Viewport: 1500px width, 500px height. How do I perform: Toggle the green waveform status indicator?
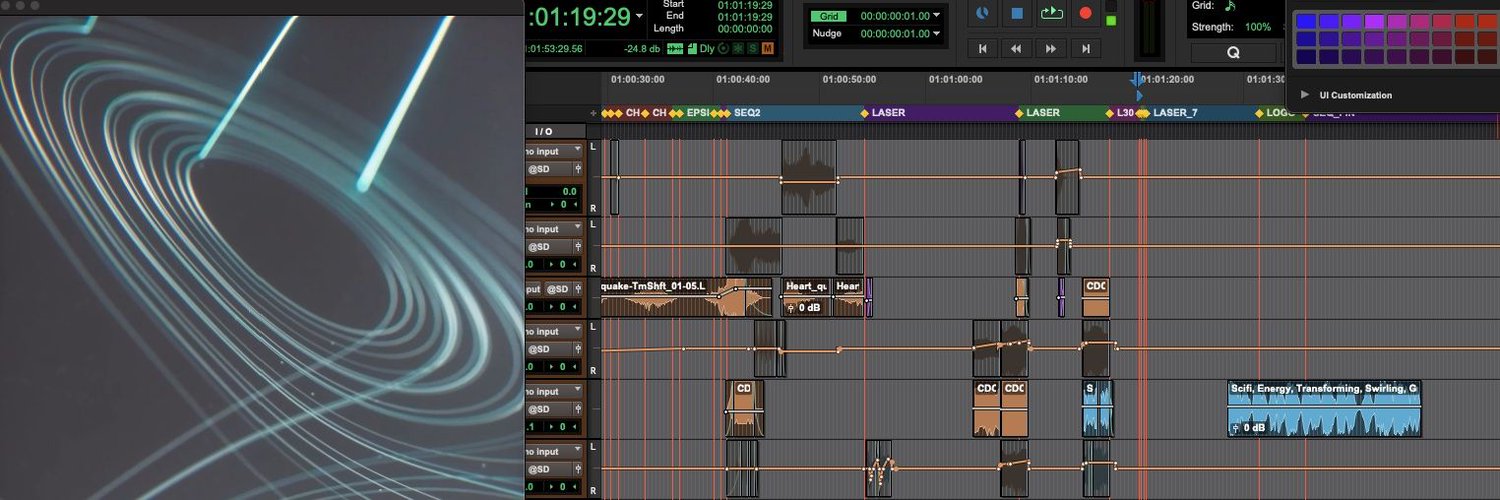tap(675, 48)
